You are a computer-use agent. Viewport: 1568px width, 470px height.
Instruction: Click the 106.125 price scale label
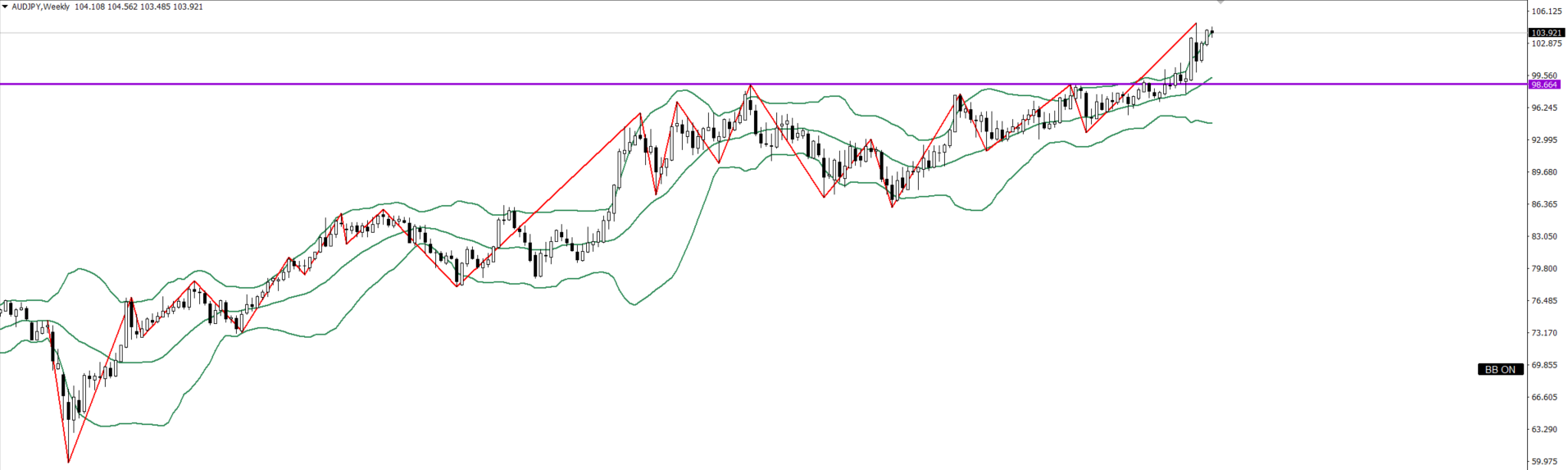pos(1545,11)
